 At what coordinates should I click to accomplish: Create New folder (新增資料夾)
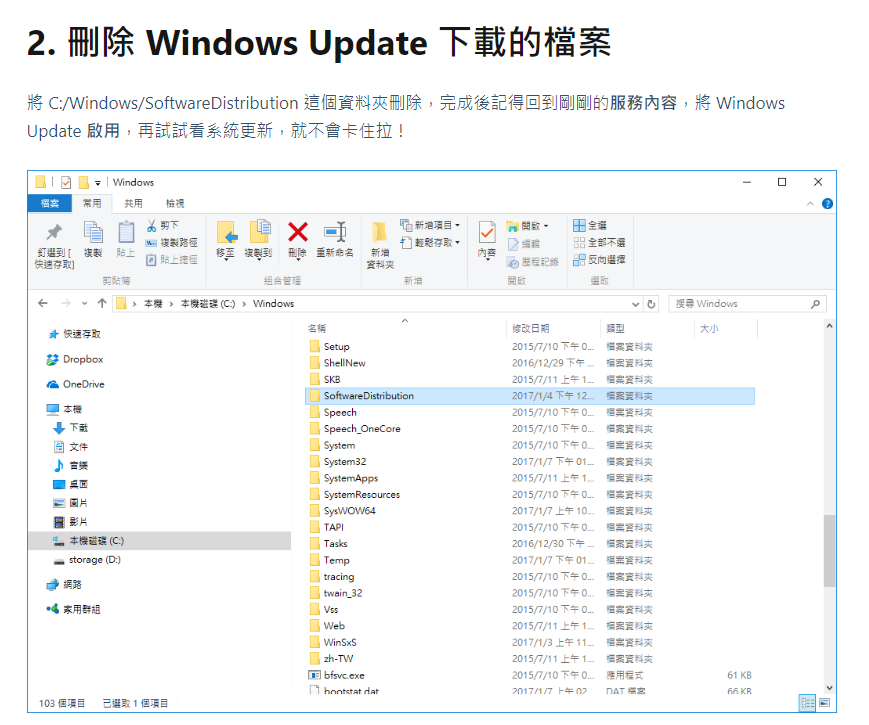click(380, 245)
